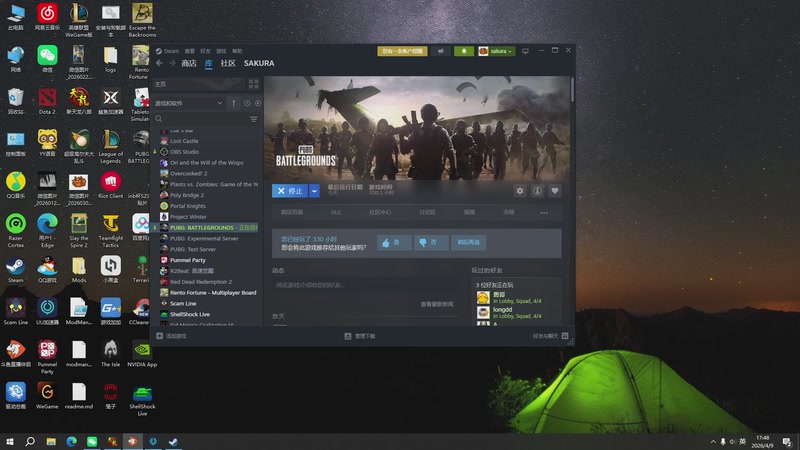
Task: Select Red Dead Redemption 2 in library
Action: [x=201, y=282]
